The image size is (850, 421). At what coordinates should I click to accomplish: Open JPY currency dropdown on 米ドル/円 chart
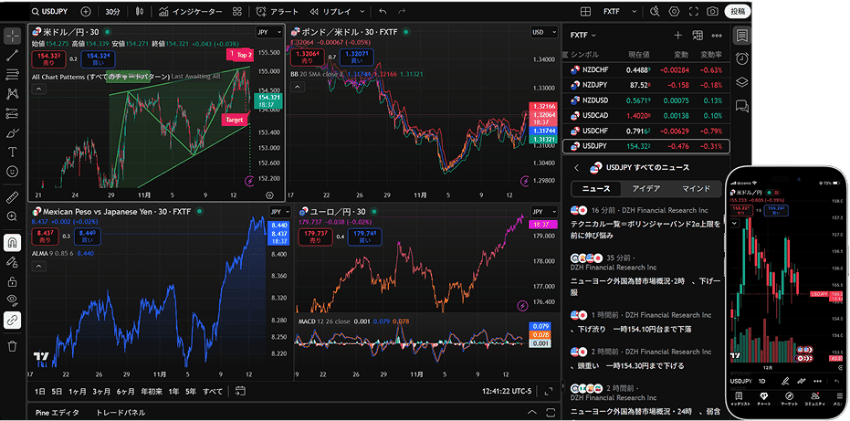coord(269,32)
